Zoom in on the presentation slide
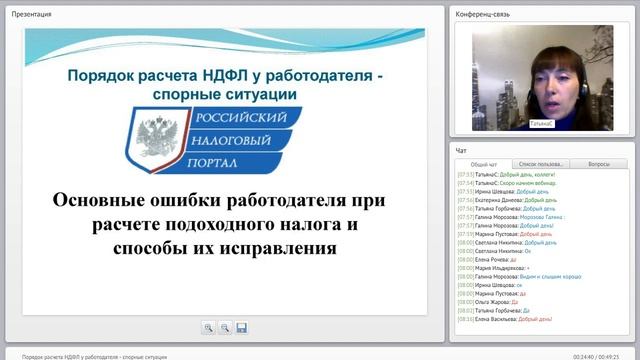The image size is (640, 360). (208, 328)
